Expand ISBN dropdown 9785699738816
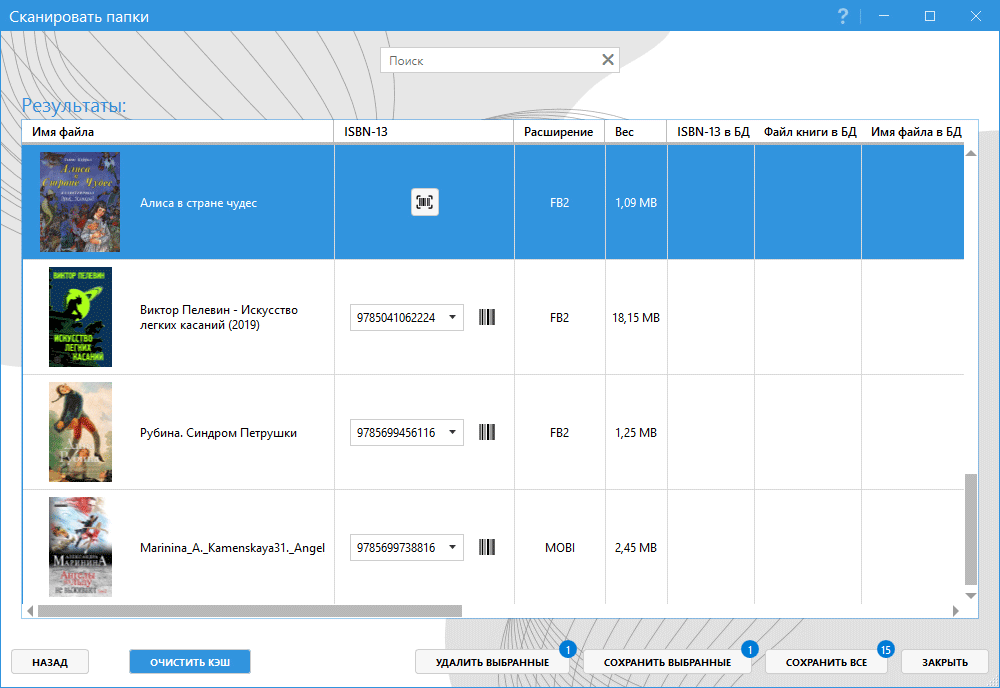The image size is (1000, 688). click(452, 548)
